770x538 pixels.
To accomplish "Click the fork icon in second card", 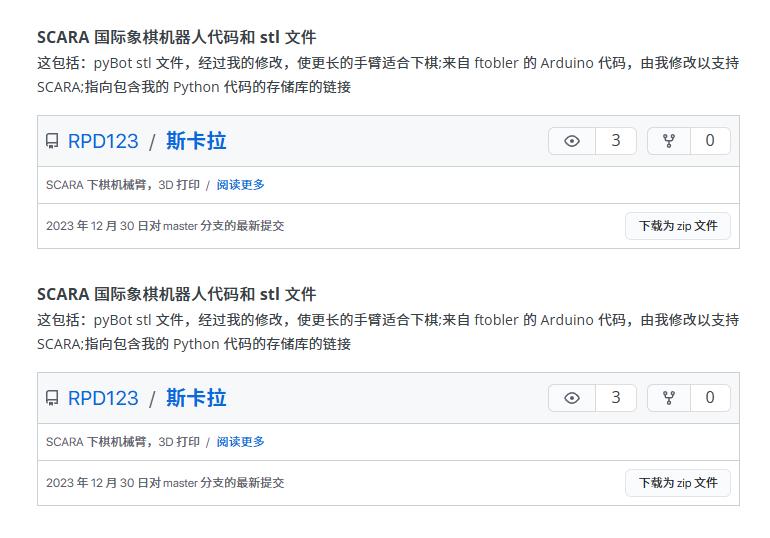I will coord(669,398).
